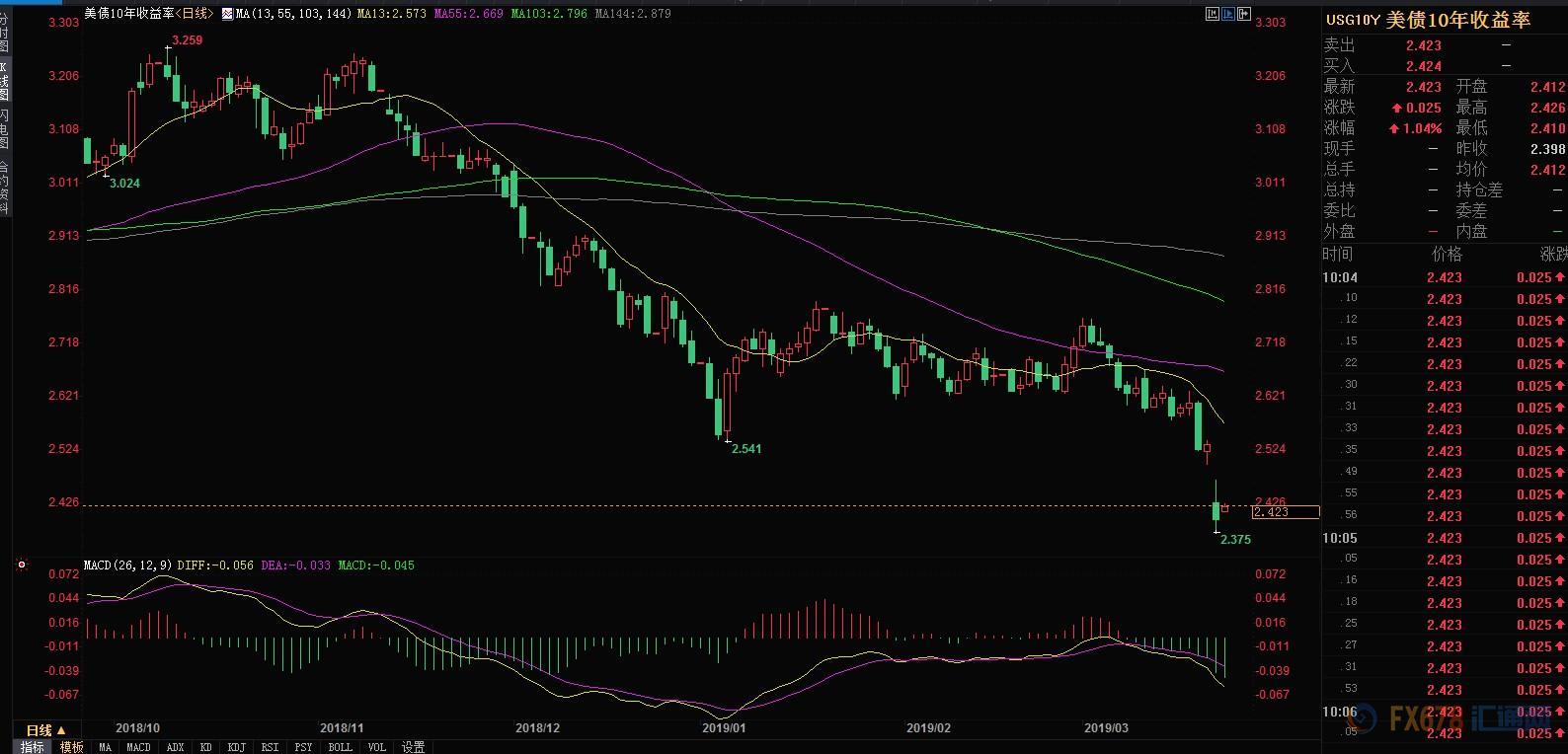This screenshot has height=754, width=1568.
Task: Click the USG10Y symbol code in quote panel
Action: point(1352,21)
